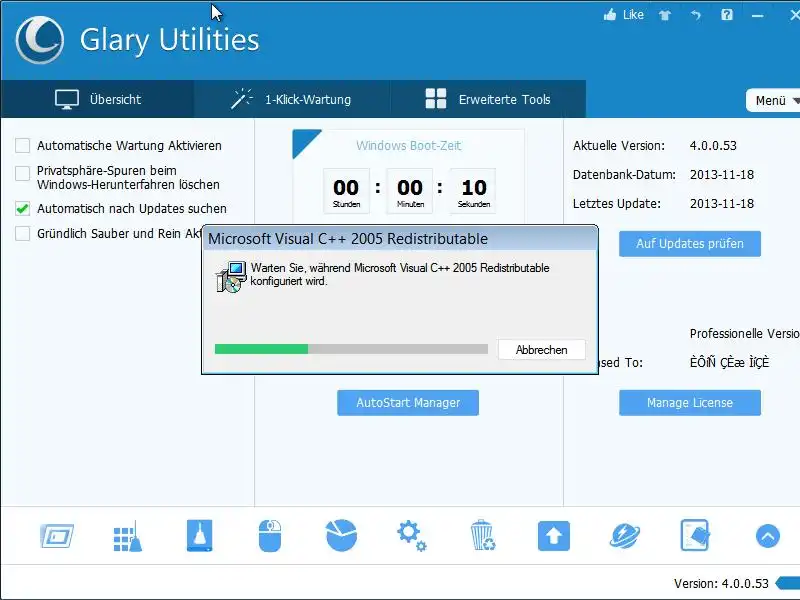Cancel installation with Abbrechen button
The height and width of the screenshot is (600, 800).
pos(541,350)
